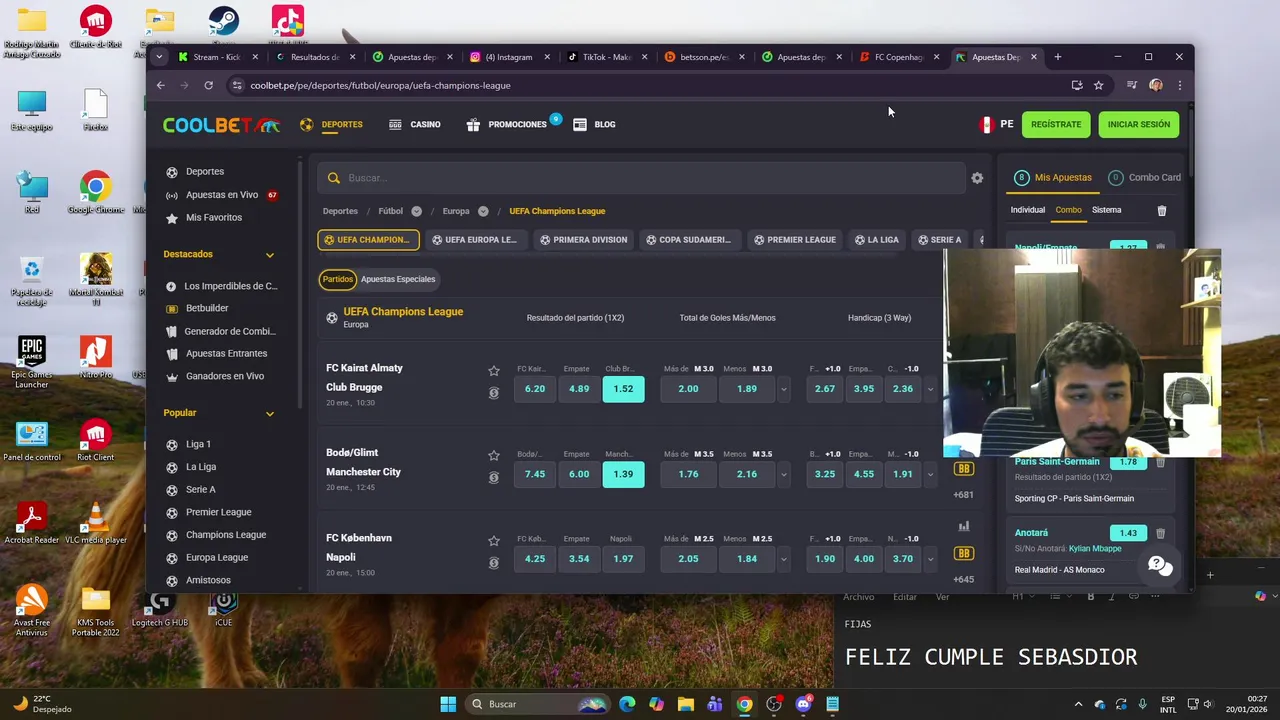Switch to Apuestas Especiales tab

click(398, 279)
